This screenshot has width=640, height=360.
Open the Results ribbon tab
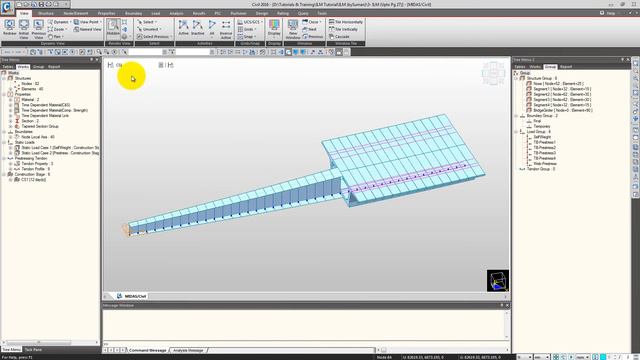coord(199,13)
